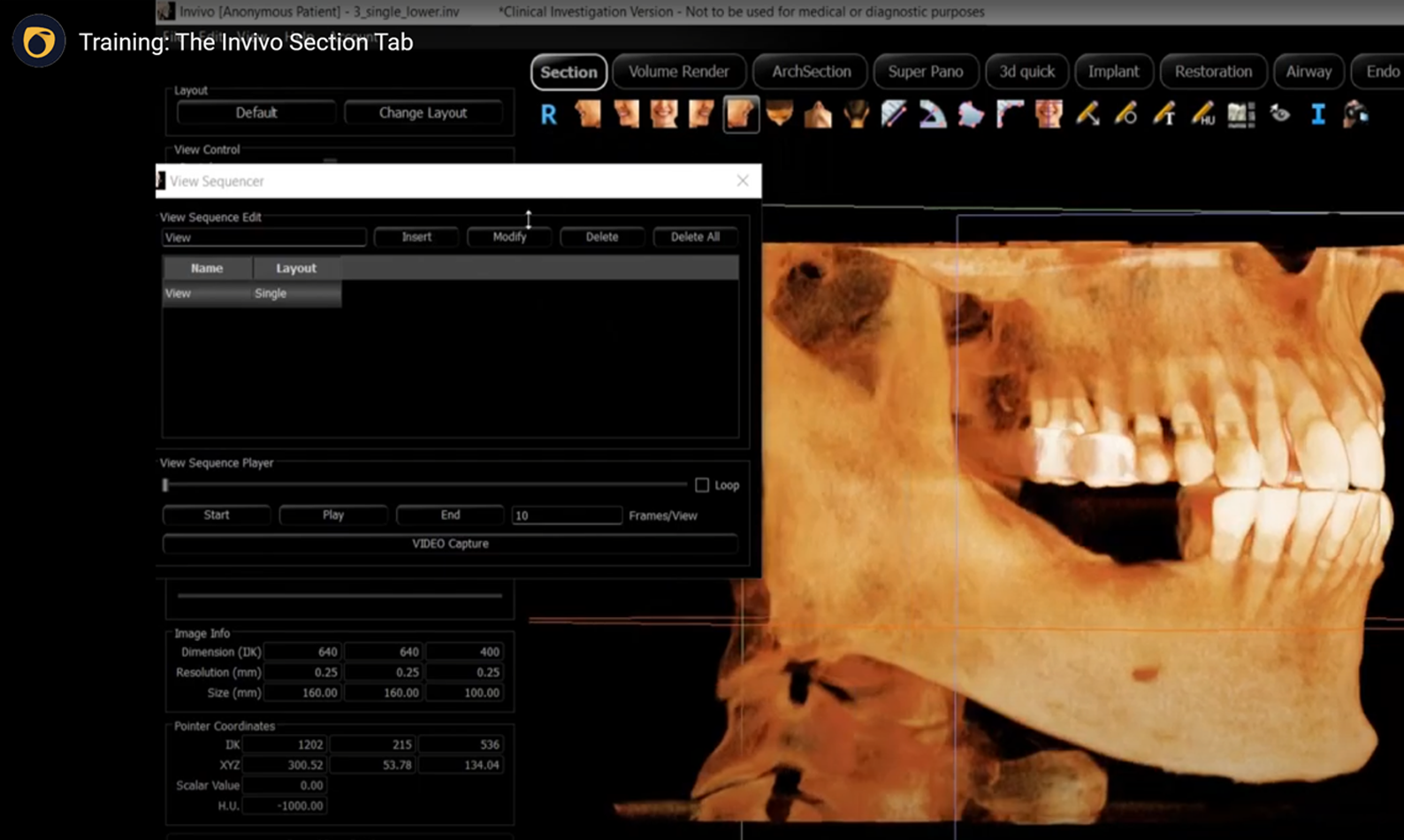Open the ArchSection tab

(x=811, y=72)
